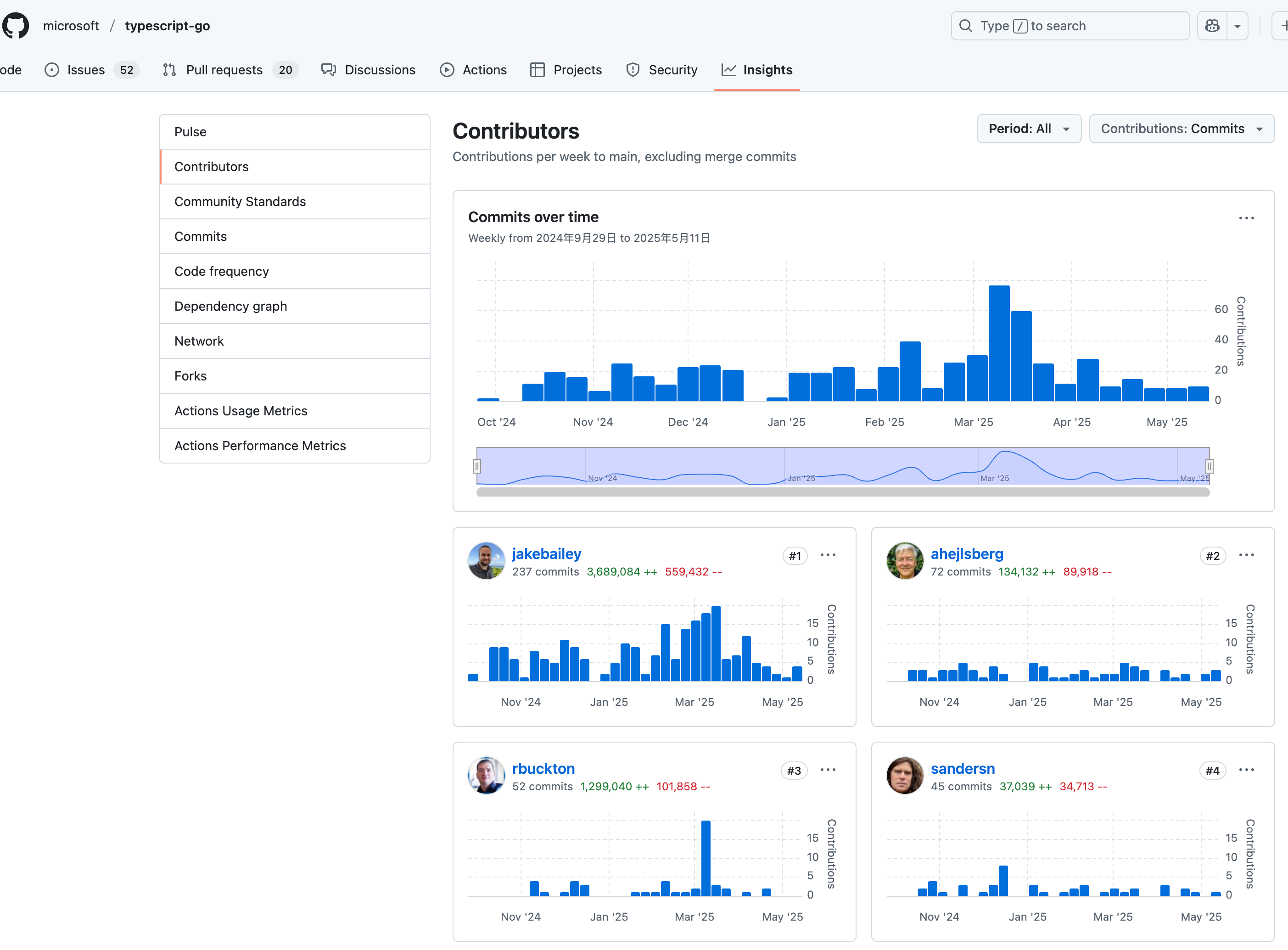Viewport: 1288px width, 950px height.
Task: Click the left timeline range handle
Action: [476, 466]
